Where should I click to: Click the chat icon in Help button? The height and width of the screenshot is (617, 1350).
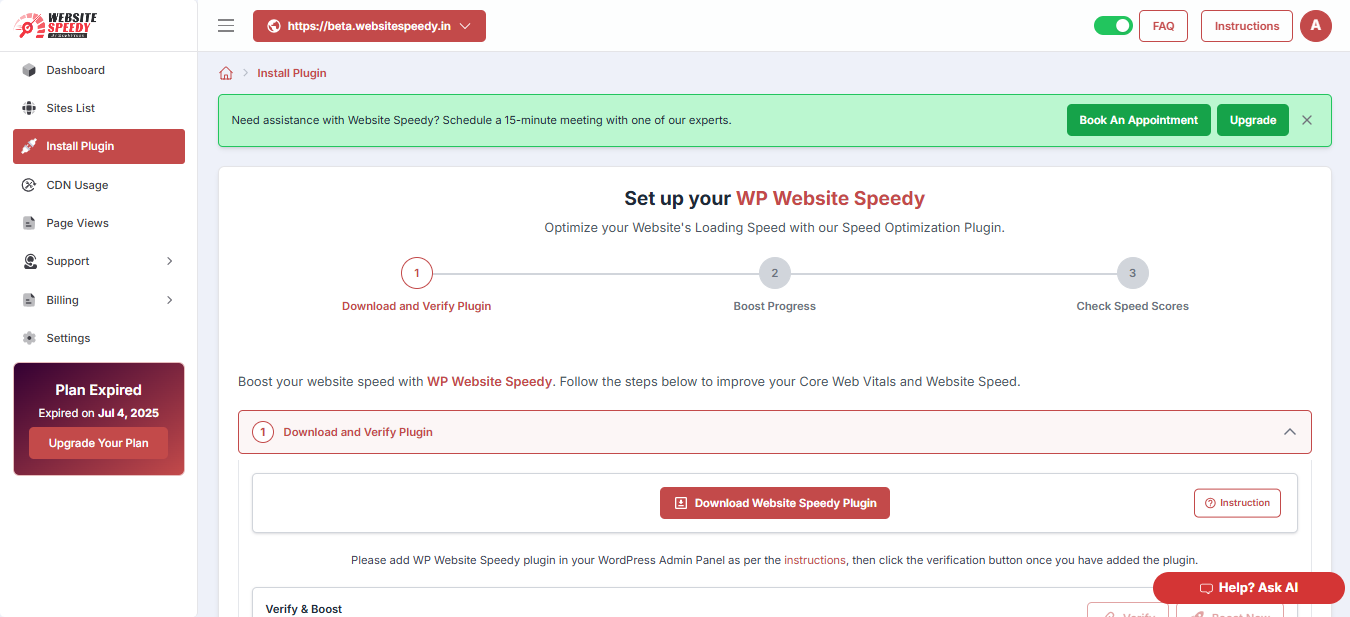(1206, 588)
